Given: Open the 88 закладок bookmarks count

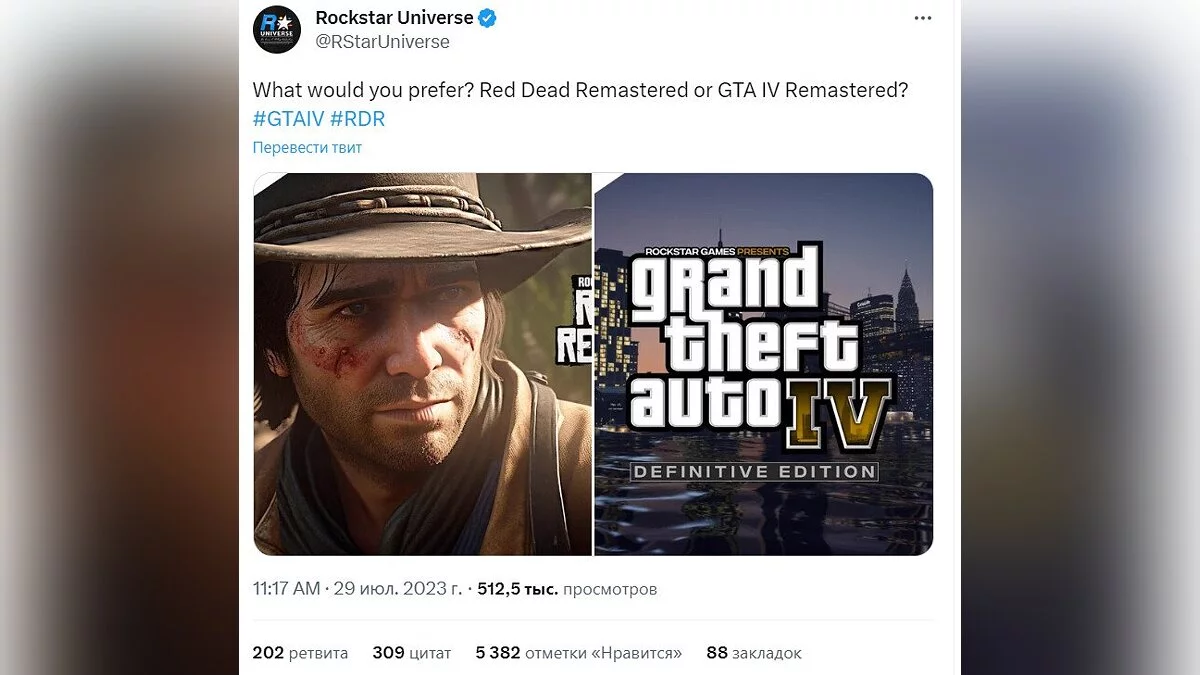Looking at the screenshot, I should (753, 653).
